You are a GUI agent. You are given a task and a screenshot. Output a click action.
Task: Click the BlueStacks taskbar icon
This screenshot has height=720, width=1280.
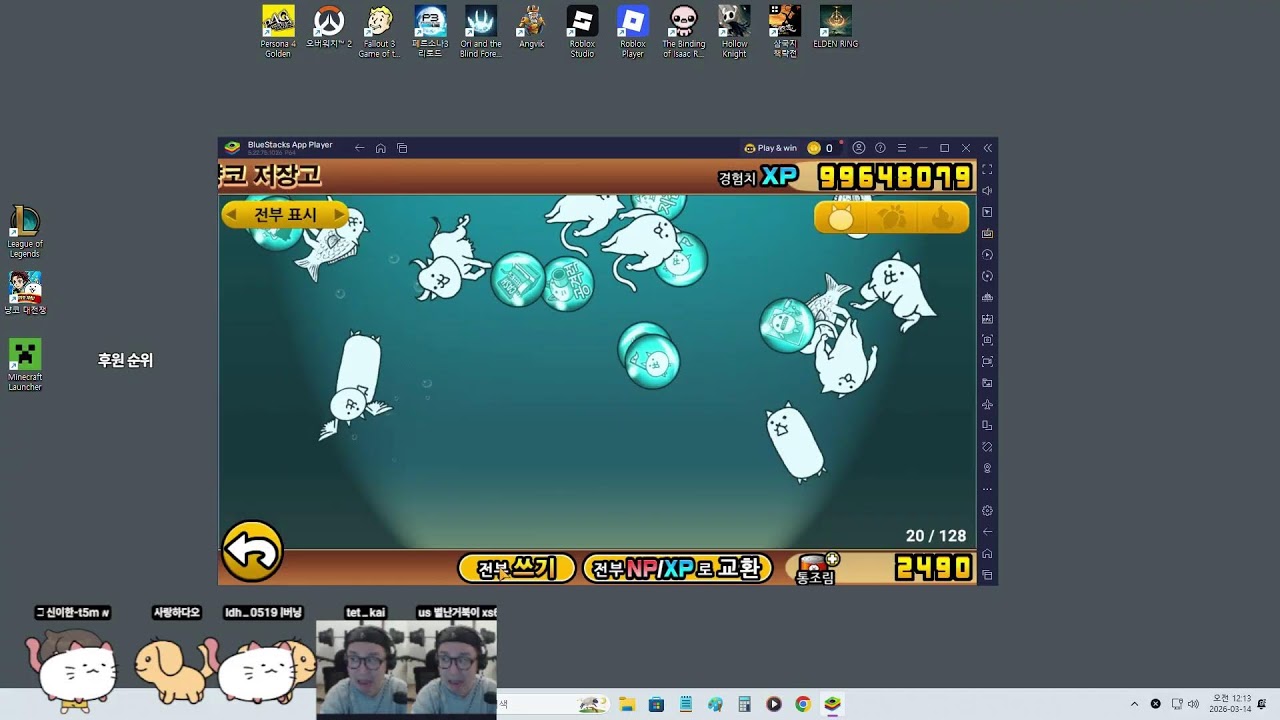[x=832, y=704]
